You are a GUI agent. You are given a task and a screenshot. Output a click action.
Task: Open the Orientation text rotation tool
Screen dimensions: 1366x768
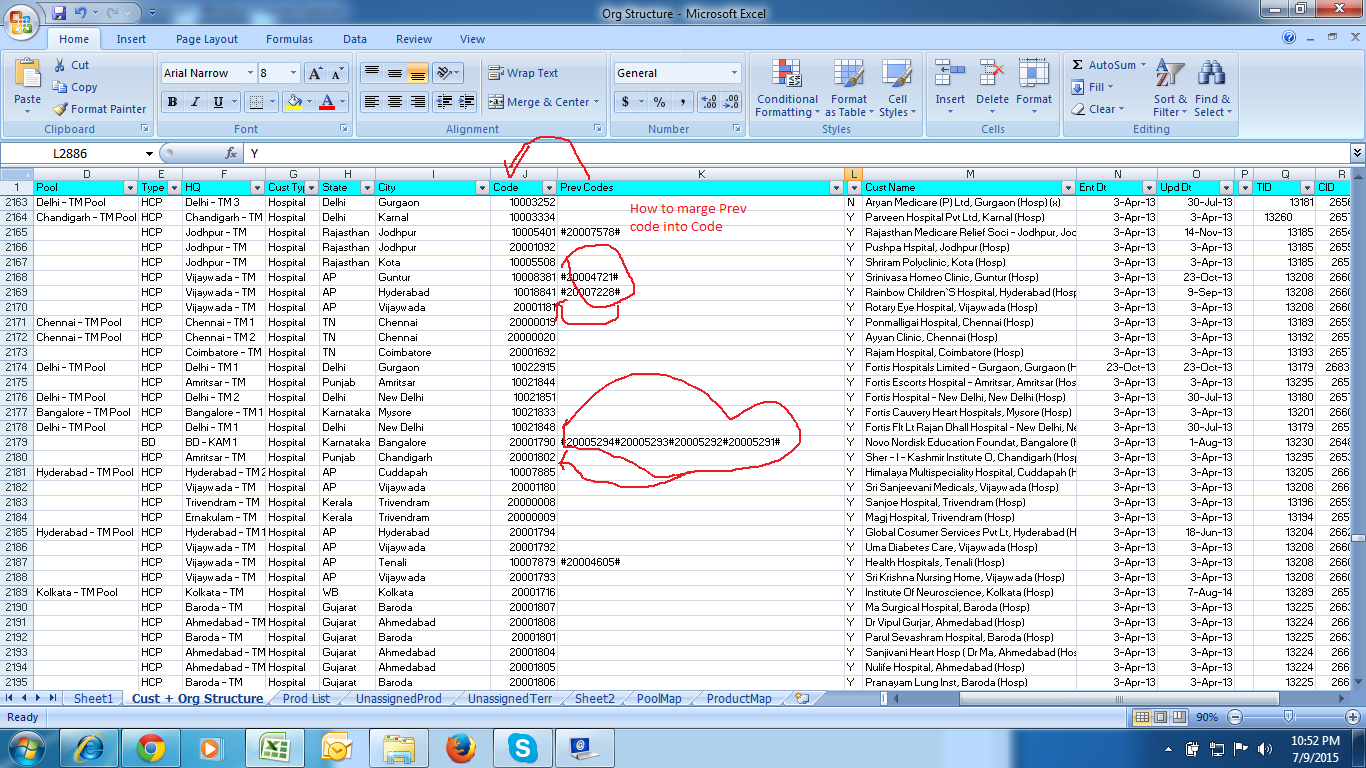coord(447,73)
